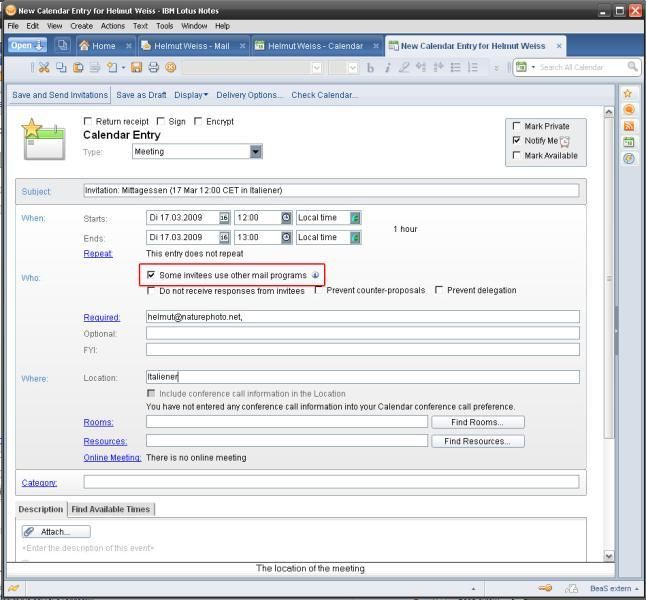Open the end time clock picker
The height and width of the screenshot is (600, 646).
[286, 237]
